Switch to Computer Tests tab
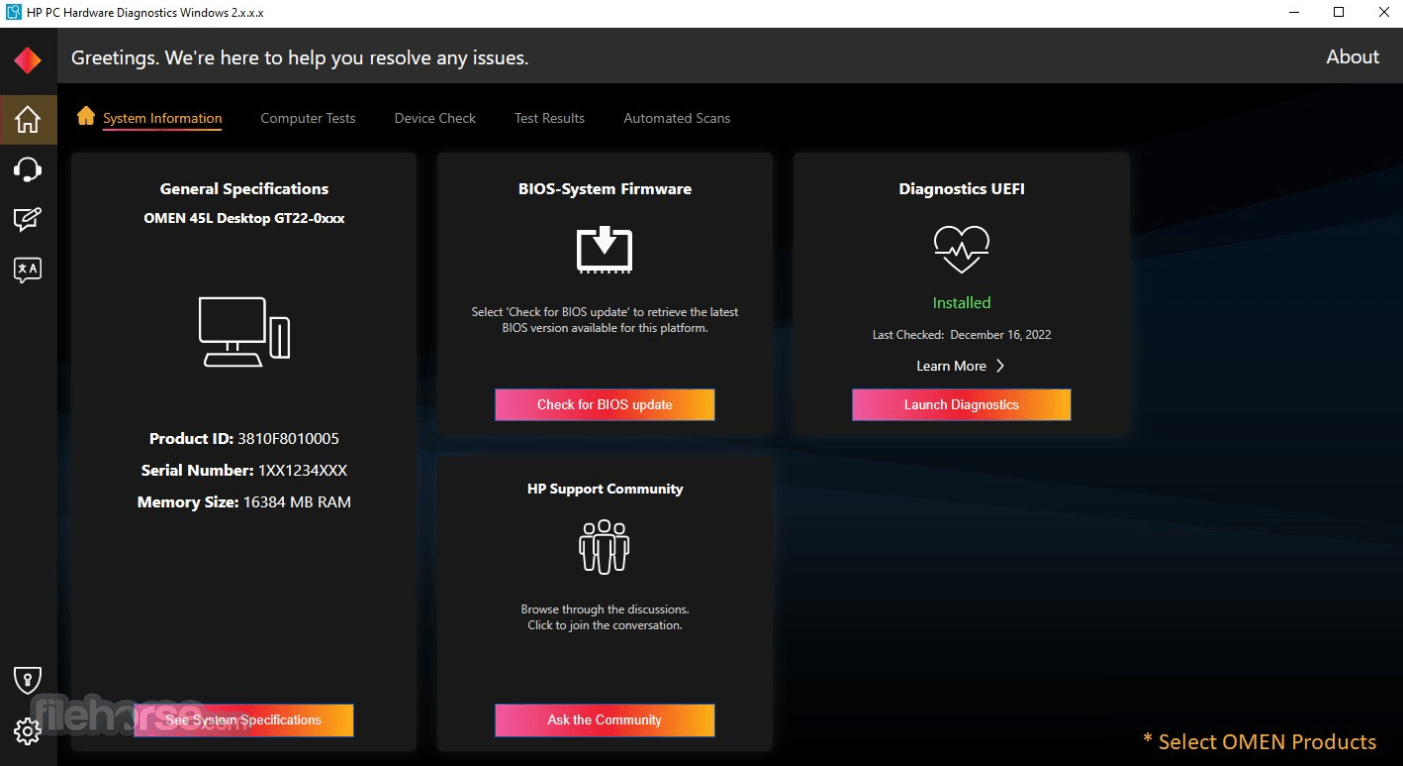Image resolution: width=1403 pixels, height=766 pixels. pos(308,118)
